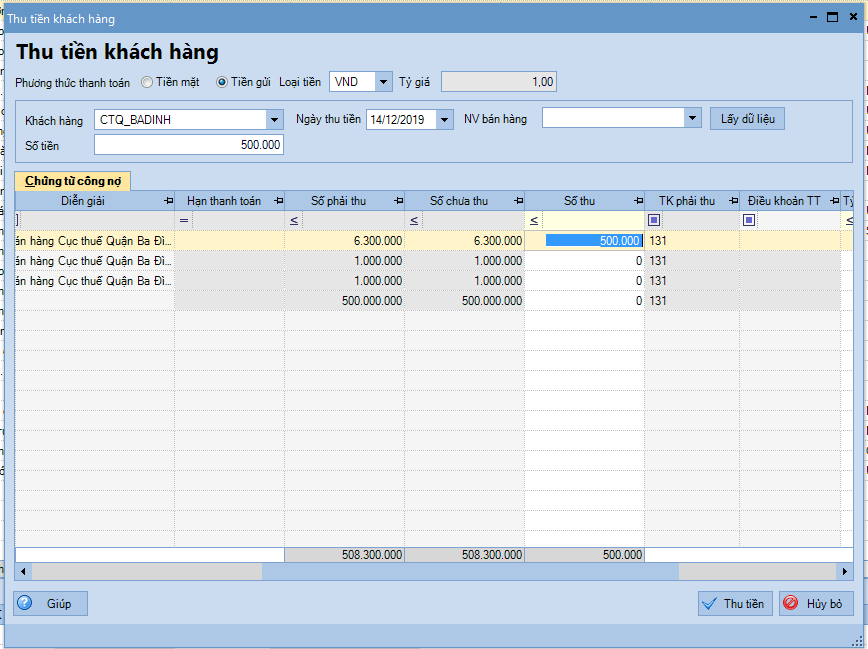Confirm with Thu tiền button

click(735, 603)
